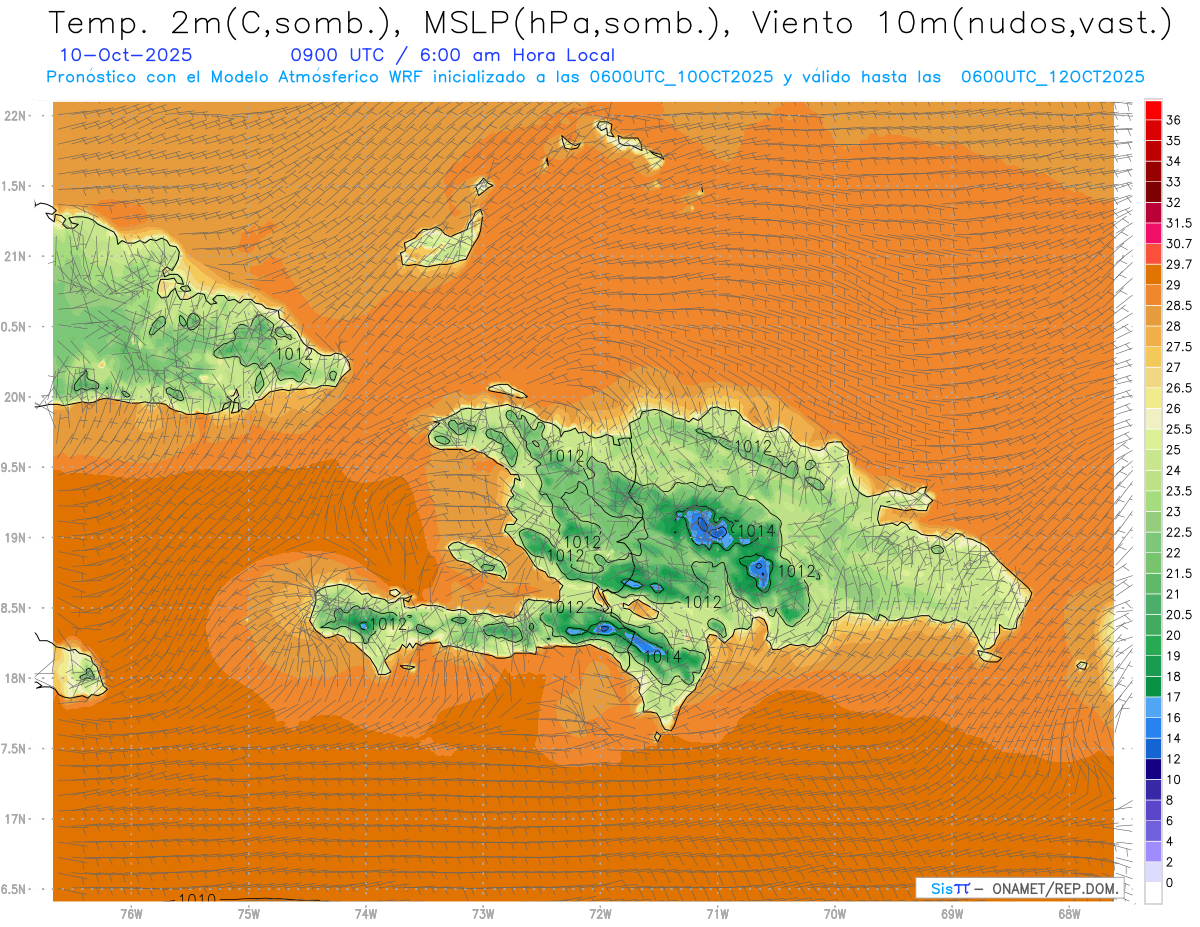Click the light blue legend band between 16 and 17
Screen dimensions: 1200x927
click(x=1153, y=707)
